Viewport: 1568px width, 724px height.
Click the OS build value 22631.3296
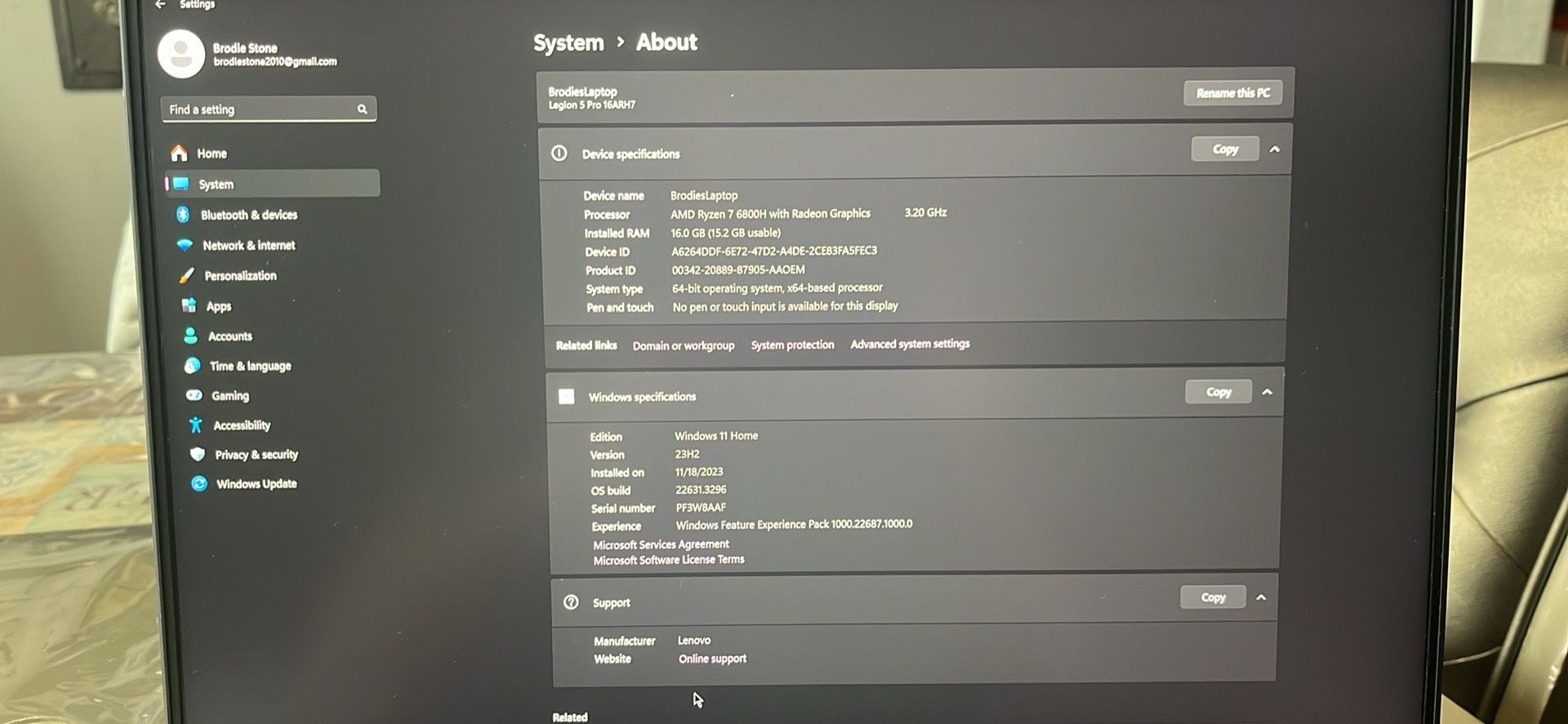pos(701,490)
